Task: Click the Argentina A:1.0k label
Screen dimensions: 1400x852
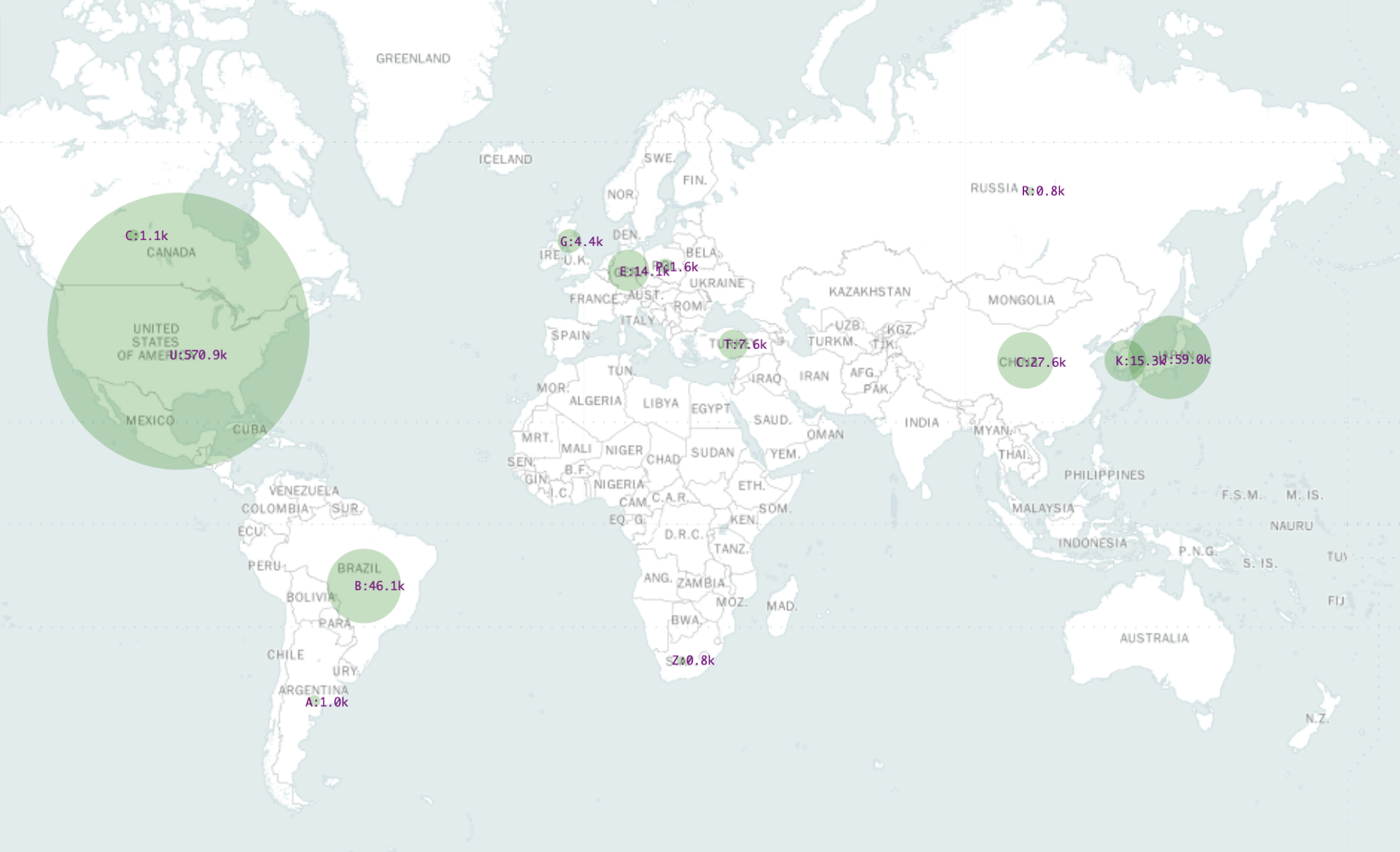Action: pyautogui.click(x=326, y=702)
